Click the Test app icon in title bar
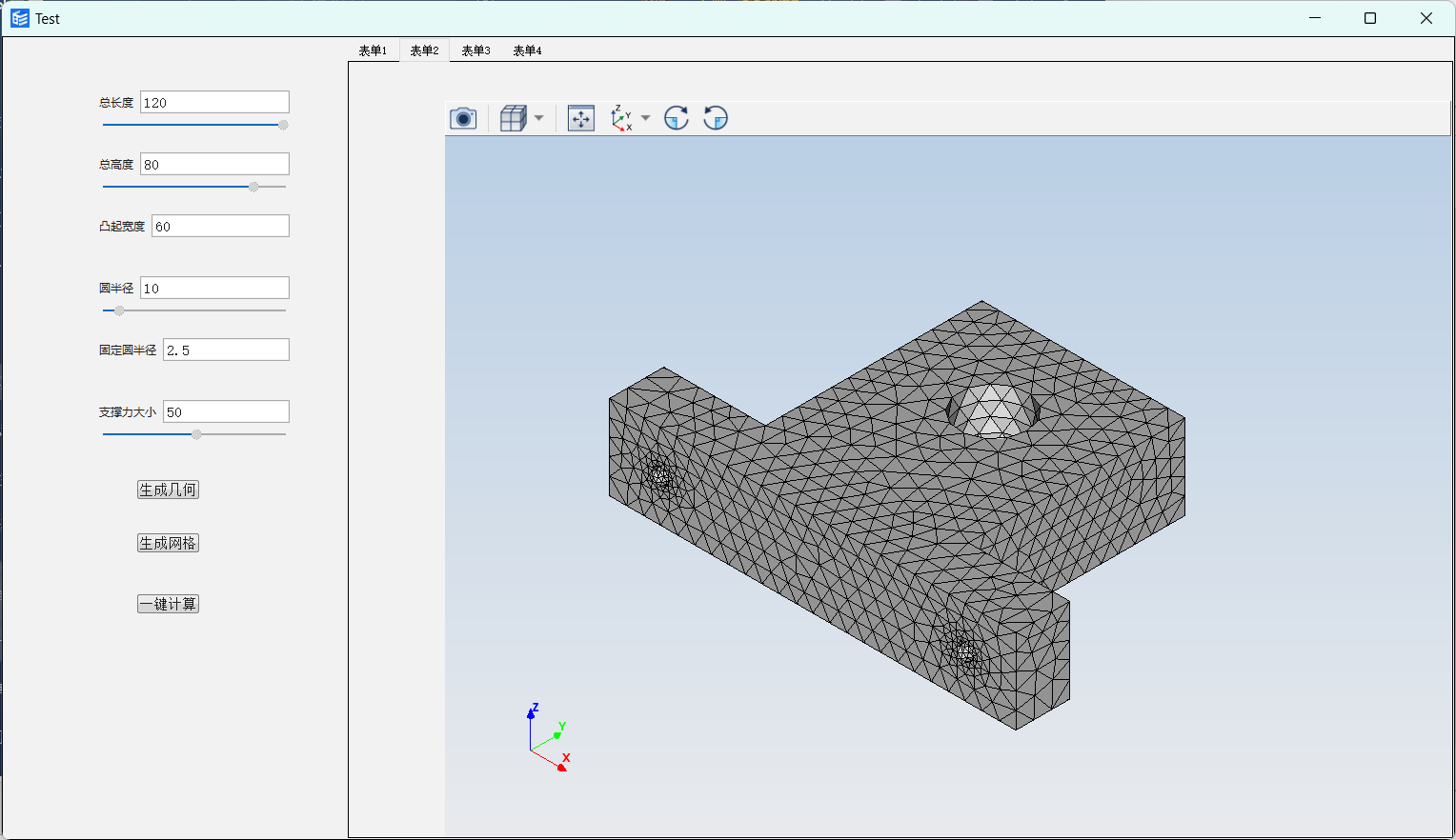This screenshot has height=840, width=1456. click(x=20, y=18)
